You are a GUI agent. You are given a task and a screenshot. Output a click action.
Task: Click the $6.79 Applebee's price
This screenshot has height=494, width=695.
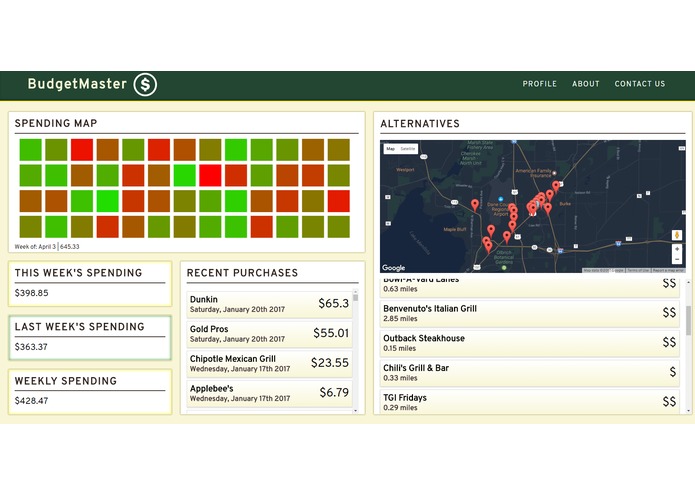334,393
